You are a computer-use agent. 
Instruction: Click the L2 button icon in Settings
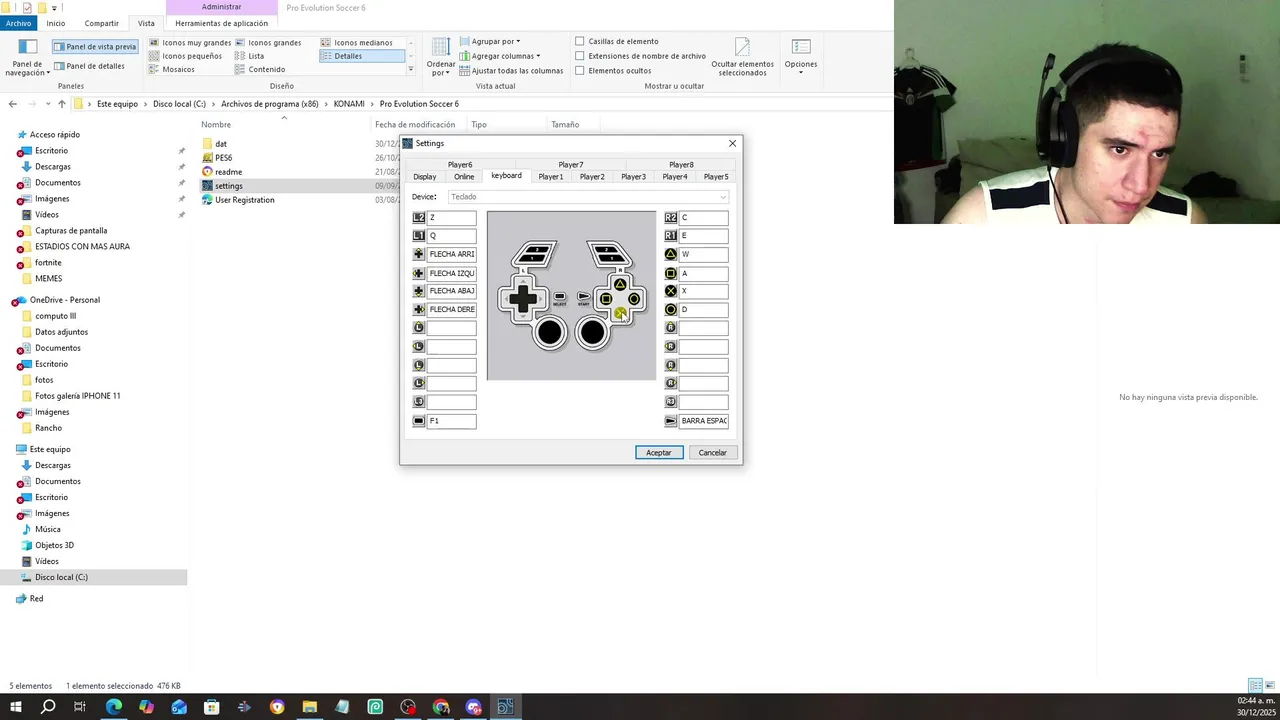coord(419,217)
